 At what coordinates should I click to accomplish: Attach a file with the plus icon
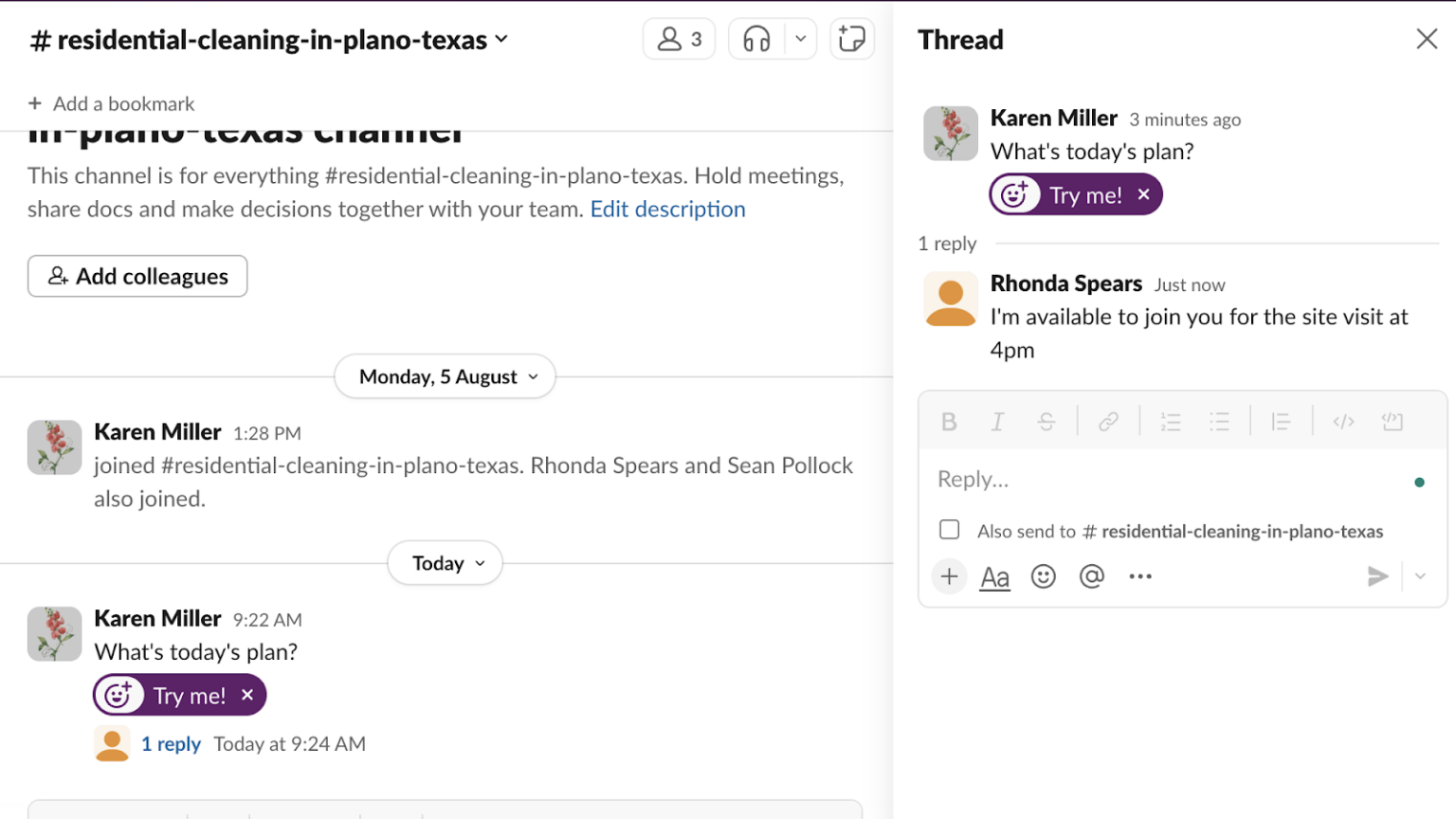pos(948,575)
